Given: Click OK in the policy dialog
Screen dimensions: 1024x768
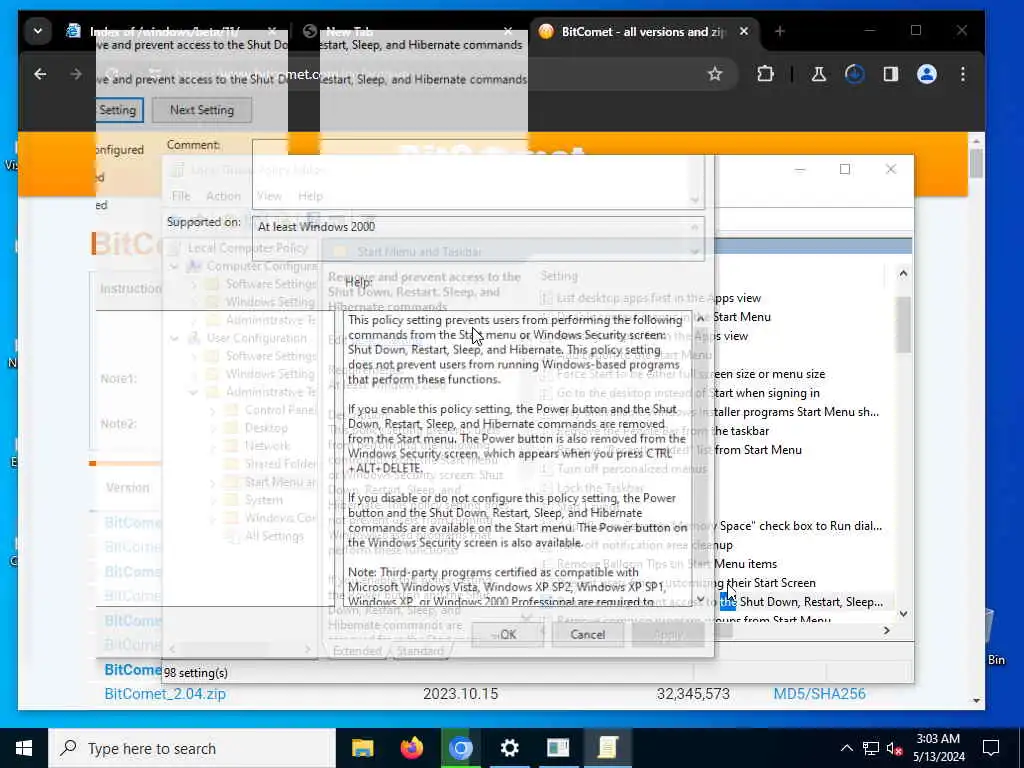Looking at the screenshot, I should coord(507,634).
